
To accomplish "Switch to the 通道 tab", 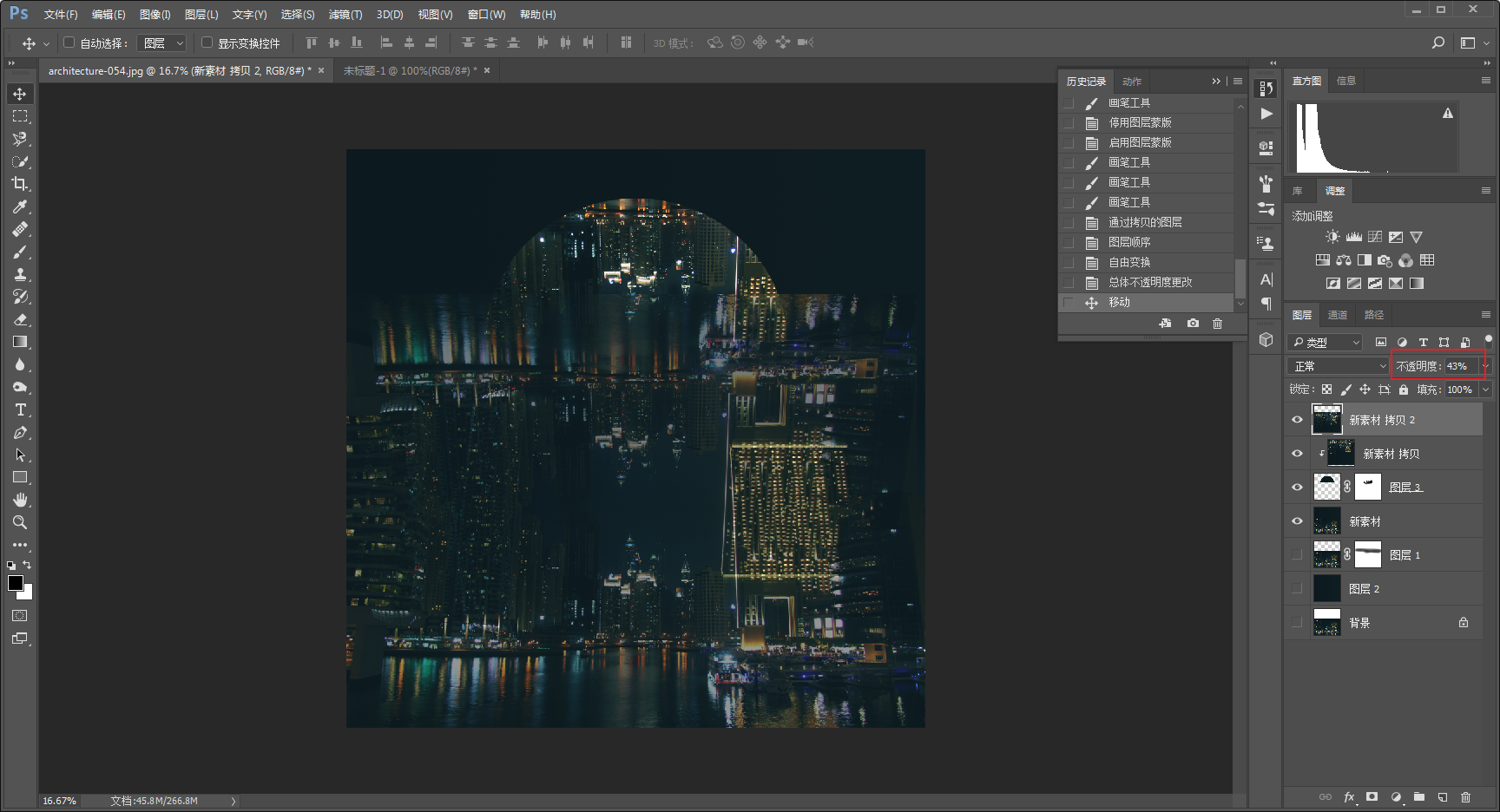I will pos(1338,315).
